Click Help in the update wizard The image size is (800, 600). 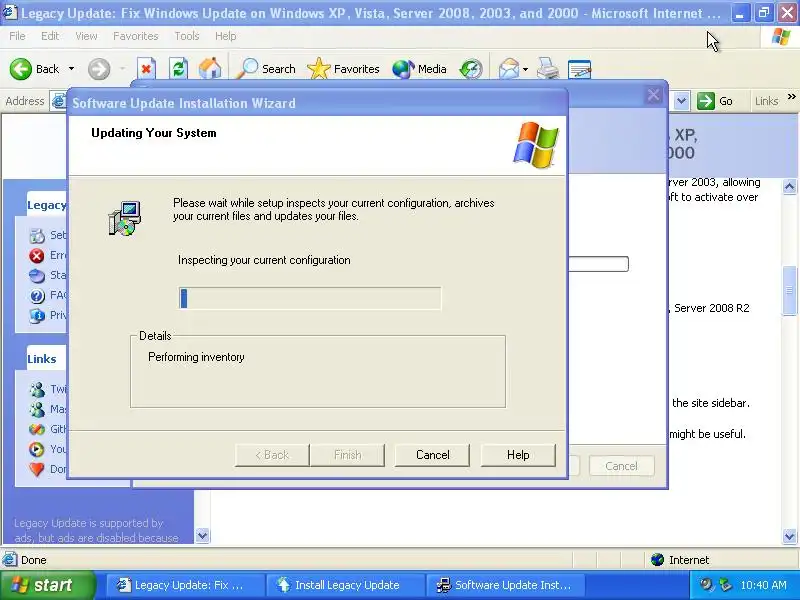pyautogui.click(x=518, y=455)
